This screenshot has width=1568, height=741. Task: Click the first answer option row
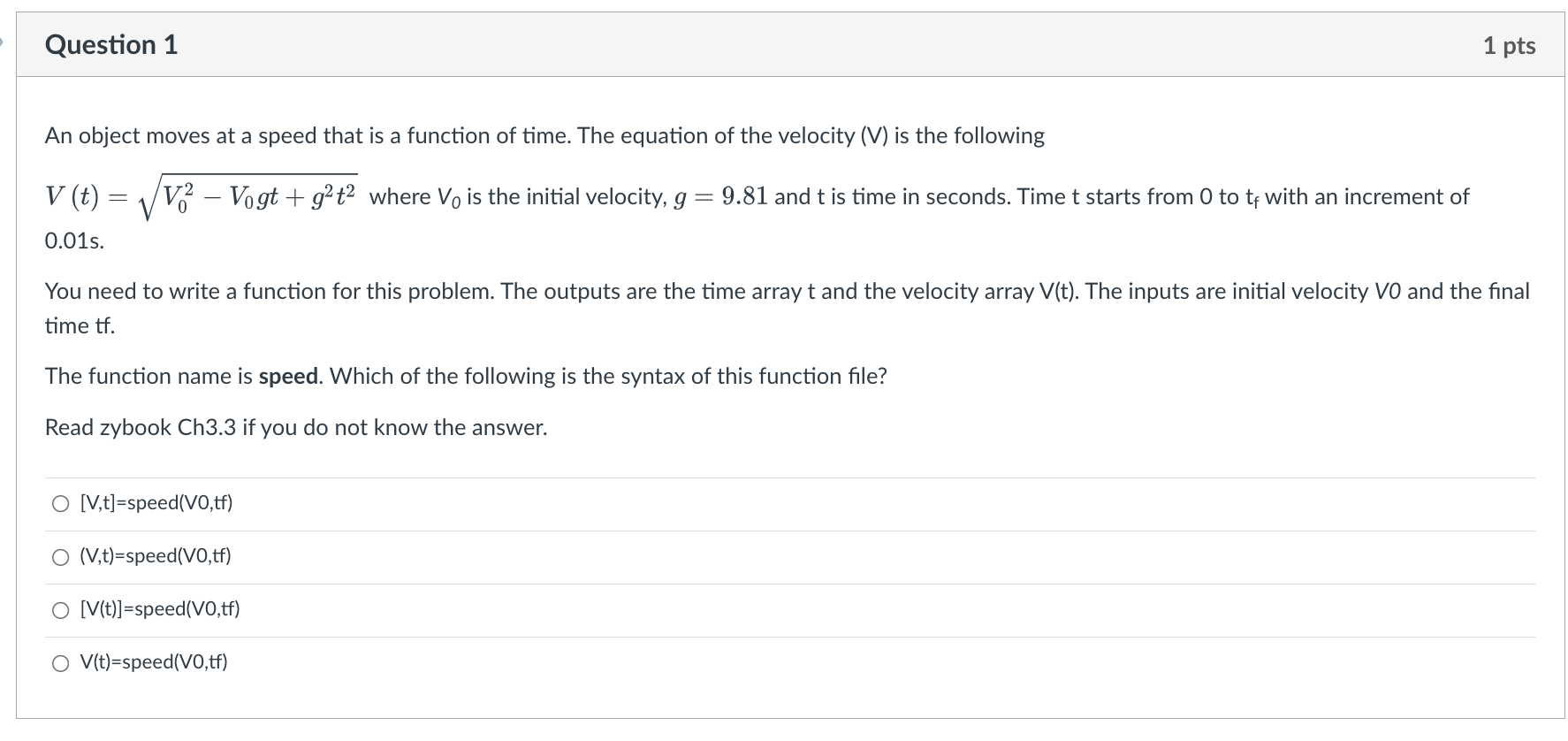[x=787, y=503]
